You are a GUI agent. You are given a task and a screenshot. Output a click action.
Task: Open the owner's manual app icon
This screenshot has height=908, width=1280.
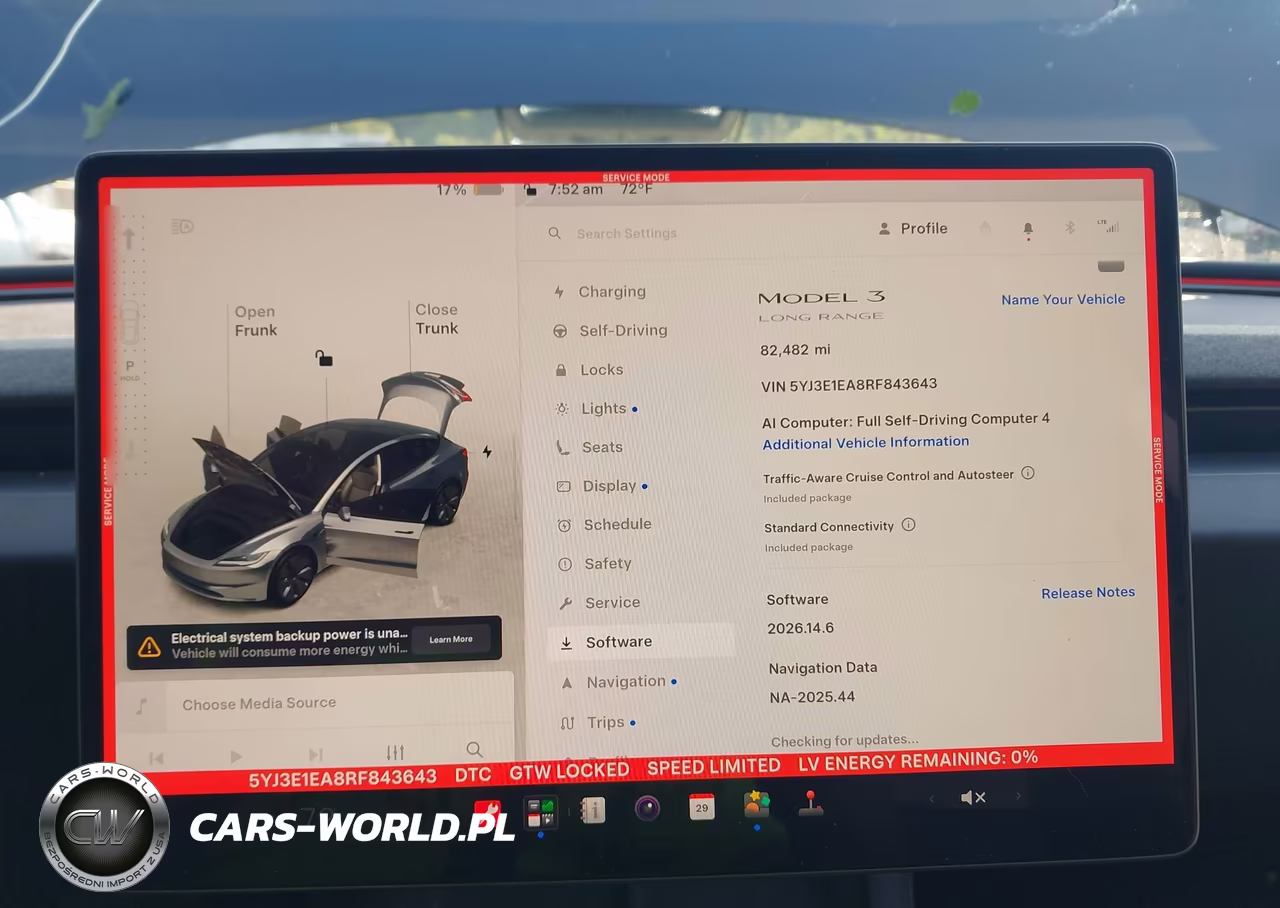pyautogui.click(x=593, y=810)
